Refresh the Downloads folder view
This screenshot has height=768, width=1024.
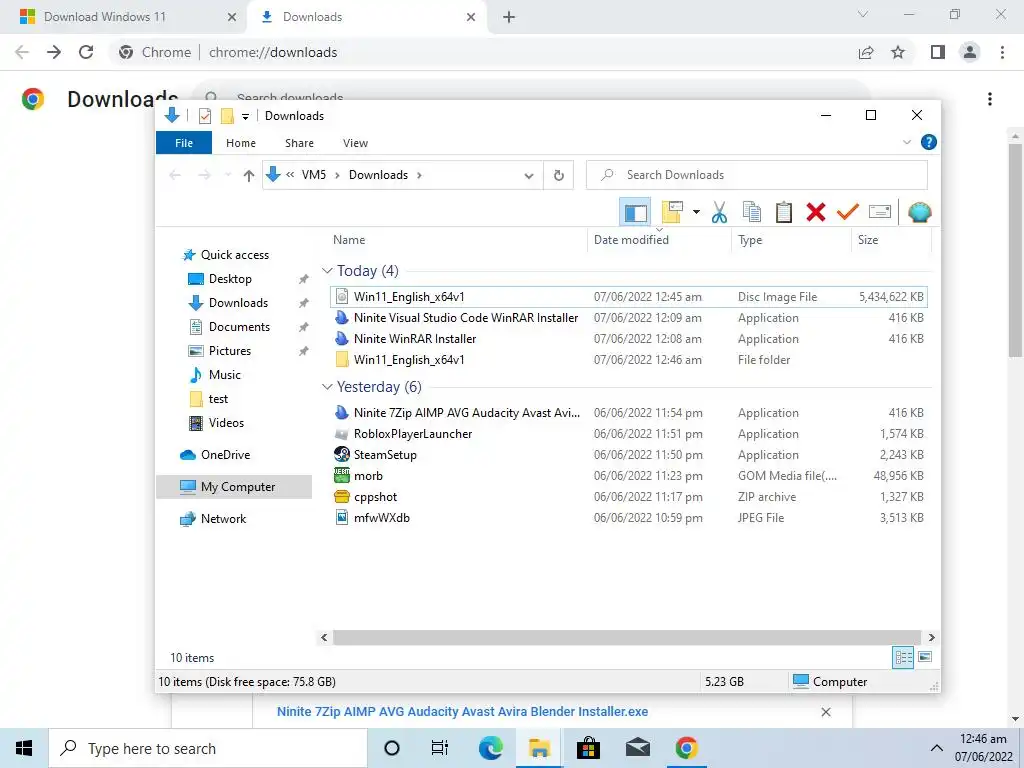[558, 175]
